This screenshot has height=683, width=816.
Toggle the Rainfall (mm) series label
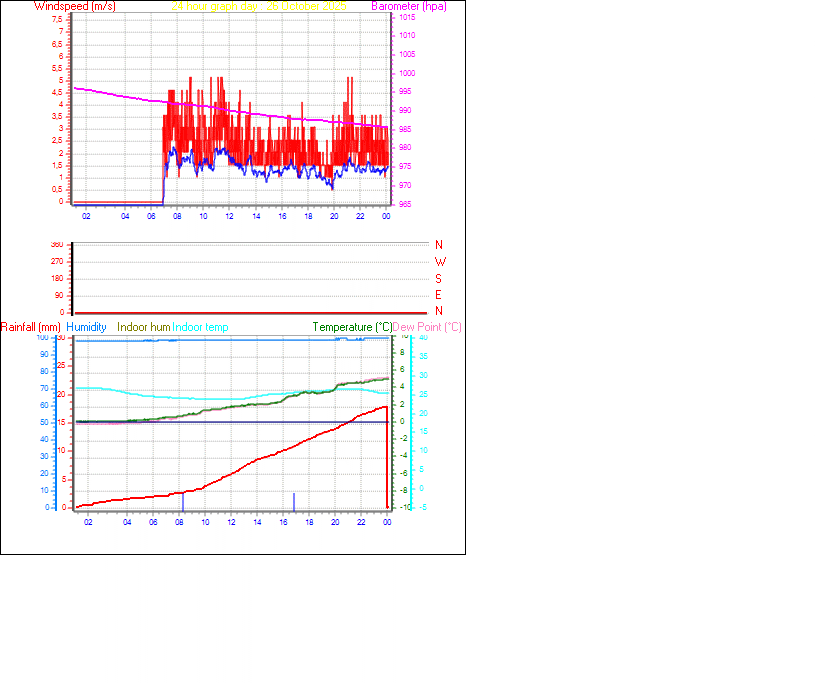[30, 326]
